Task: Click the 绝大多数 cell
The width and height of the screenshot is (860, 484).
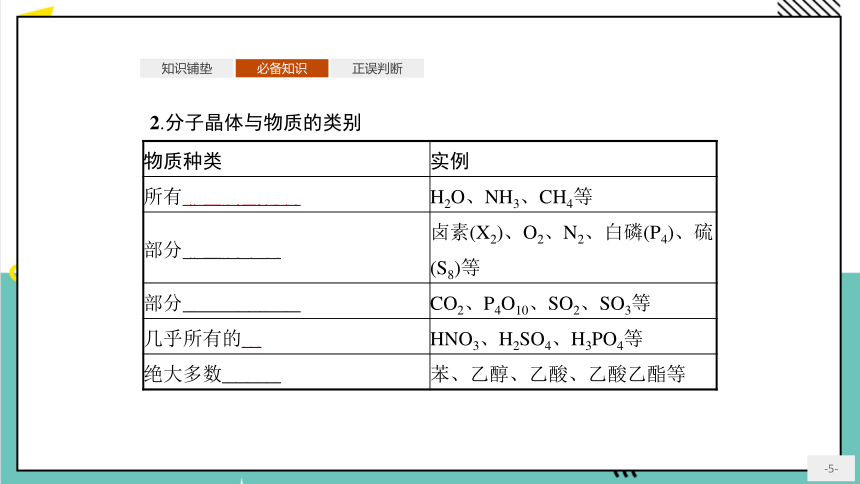Action: (x=286, y=372)
